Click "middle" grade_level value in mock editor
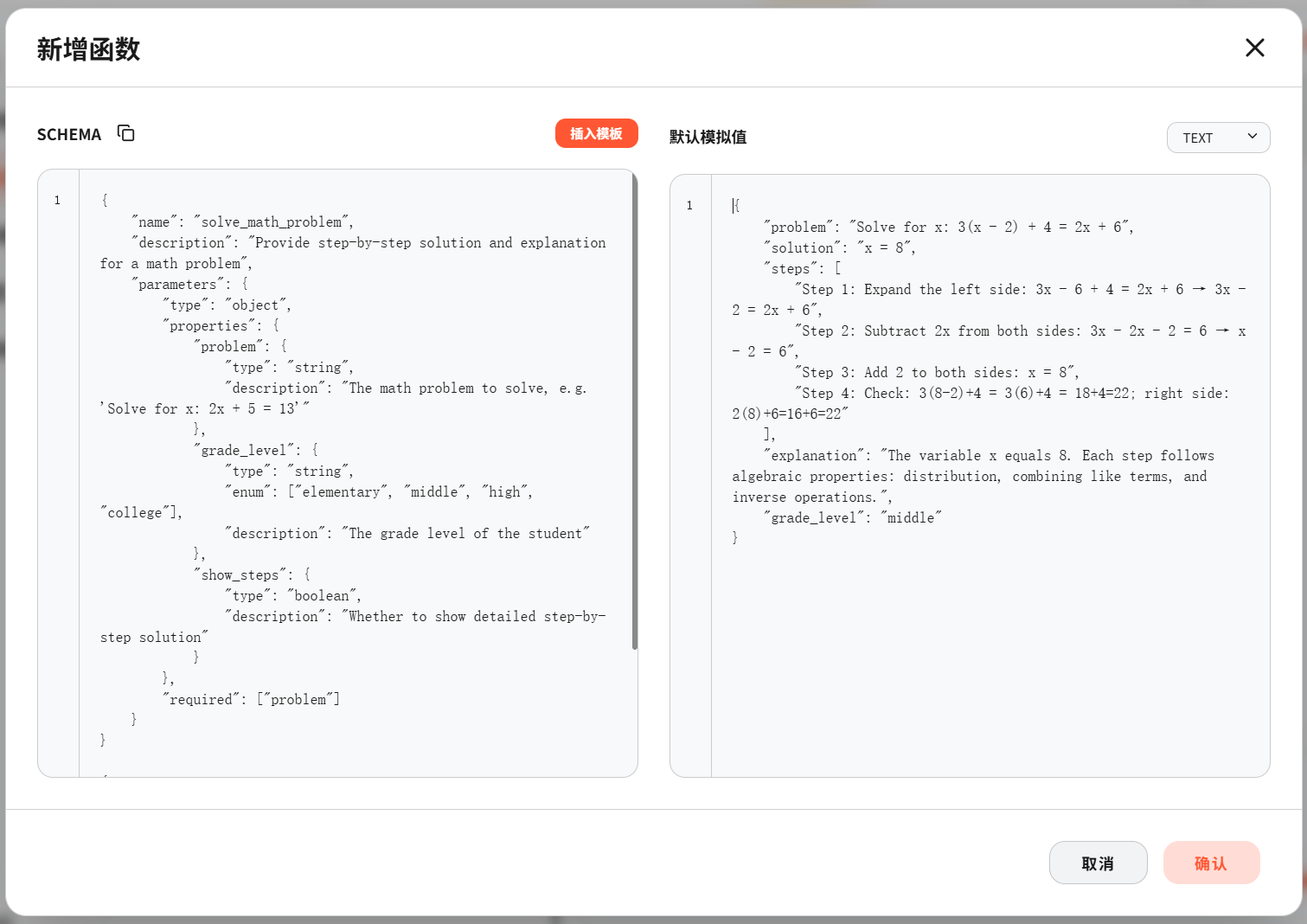The height and width of the screenshot is (924, 1307). [911, 518]
